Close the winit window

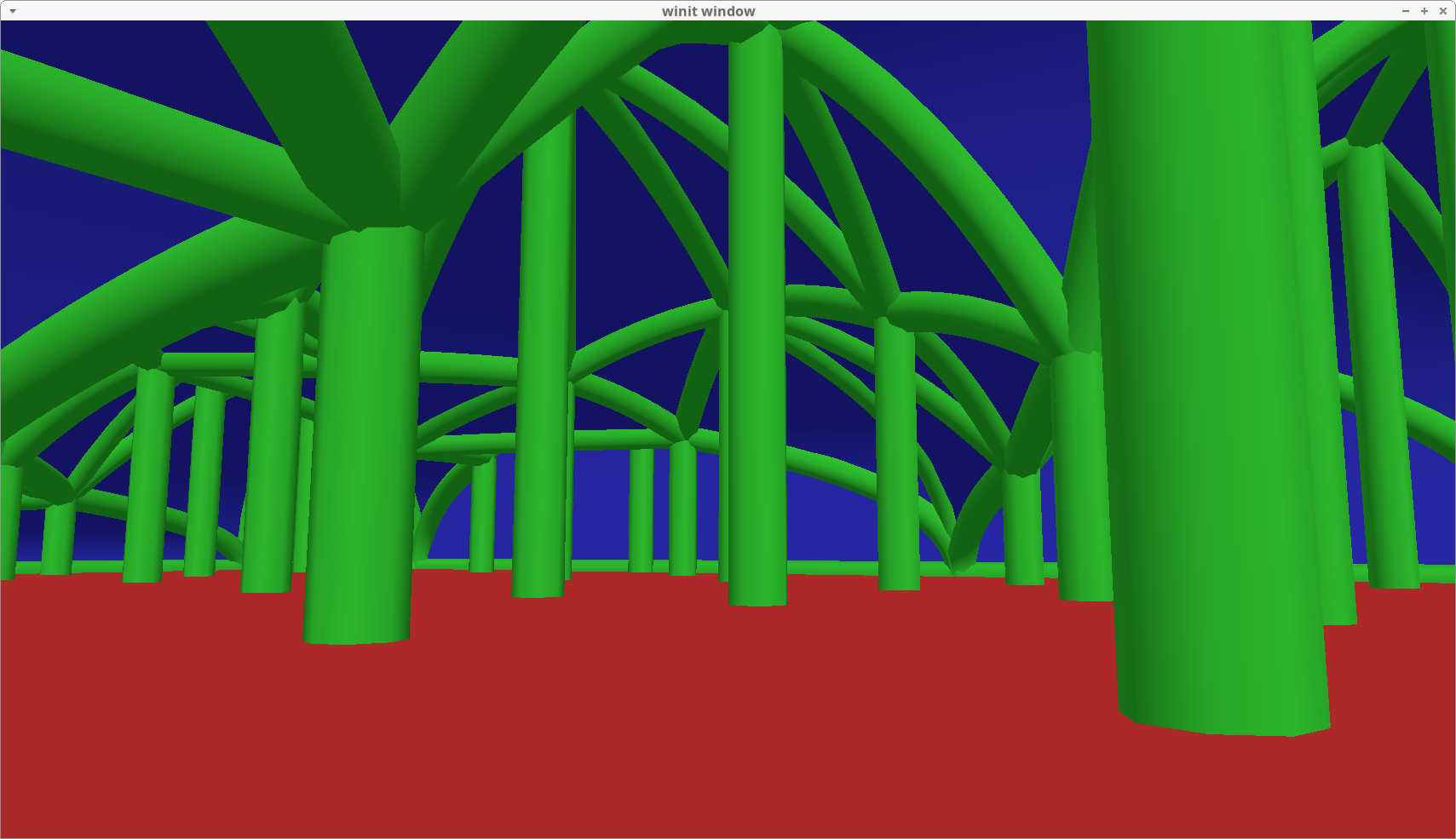(1443, 11)
